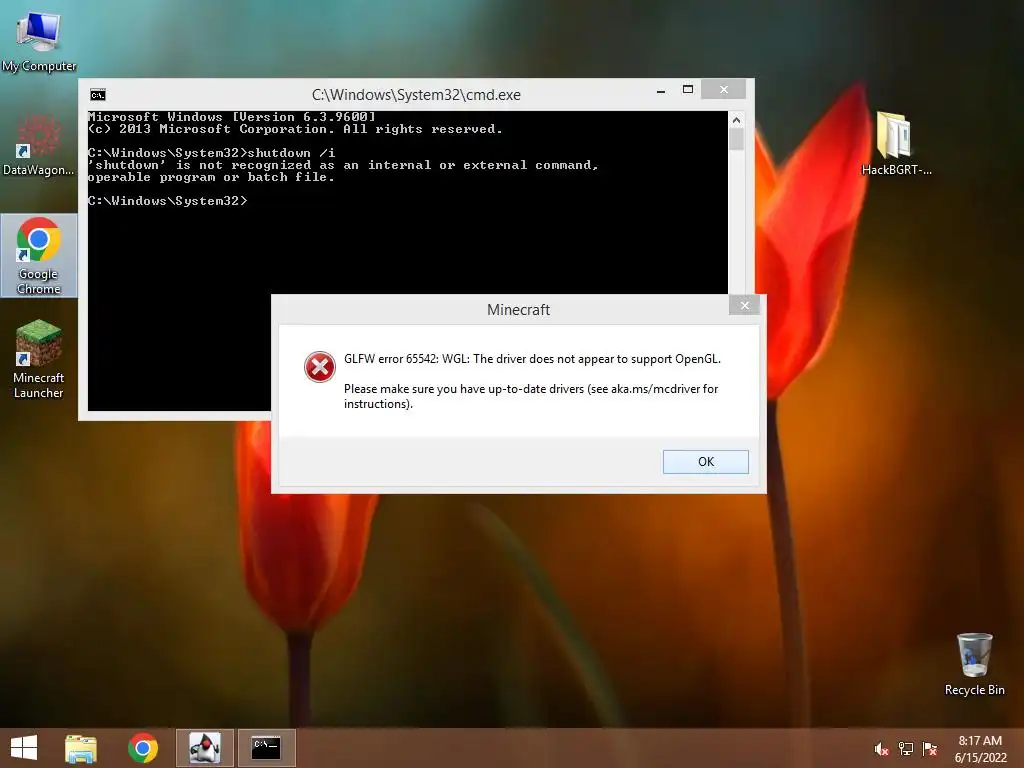Open File Explorer from the taskbar
This screenshot has height=768, width=1024.
click(x=81, y=748)
